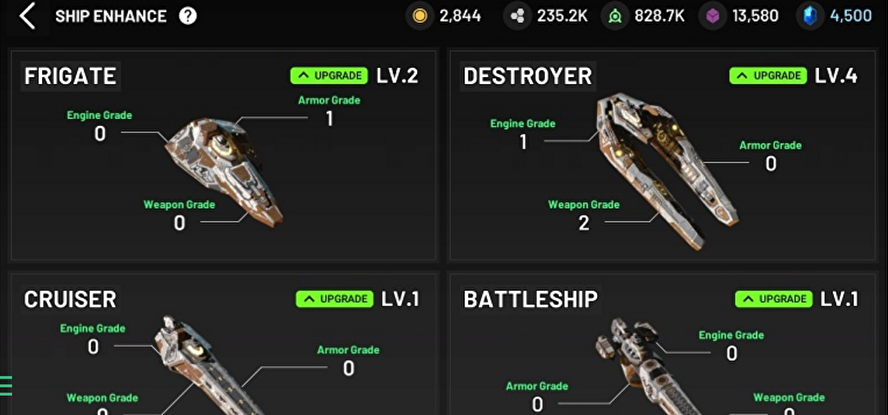
Task: Upgrade the Frigate
Action: point(330,76)
